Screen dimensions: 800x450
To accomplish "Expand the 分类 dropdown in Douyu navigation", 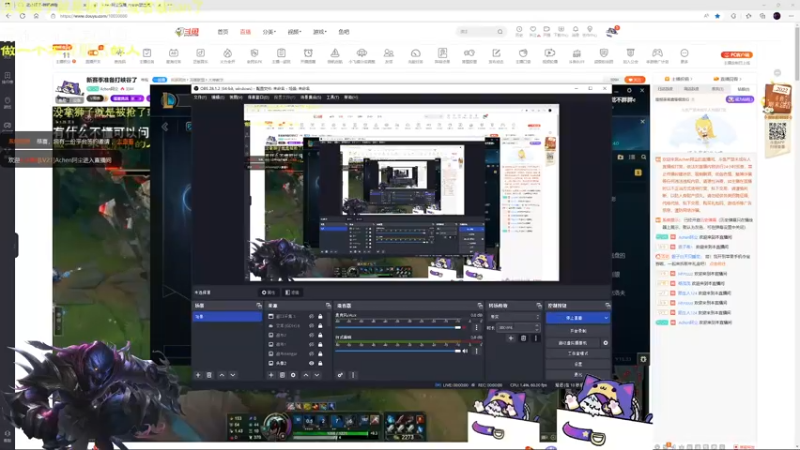I will point(269,32).
